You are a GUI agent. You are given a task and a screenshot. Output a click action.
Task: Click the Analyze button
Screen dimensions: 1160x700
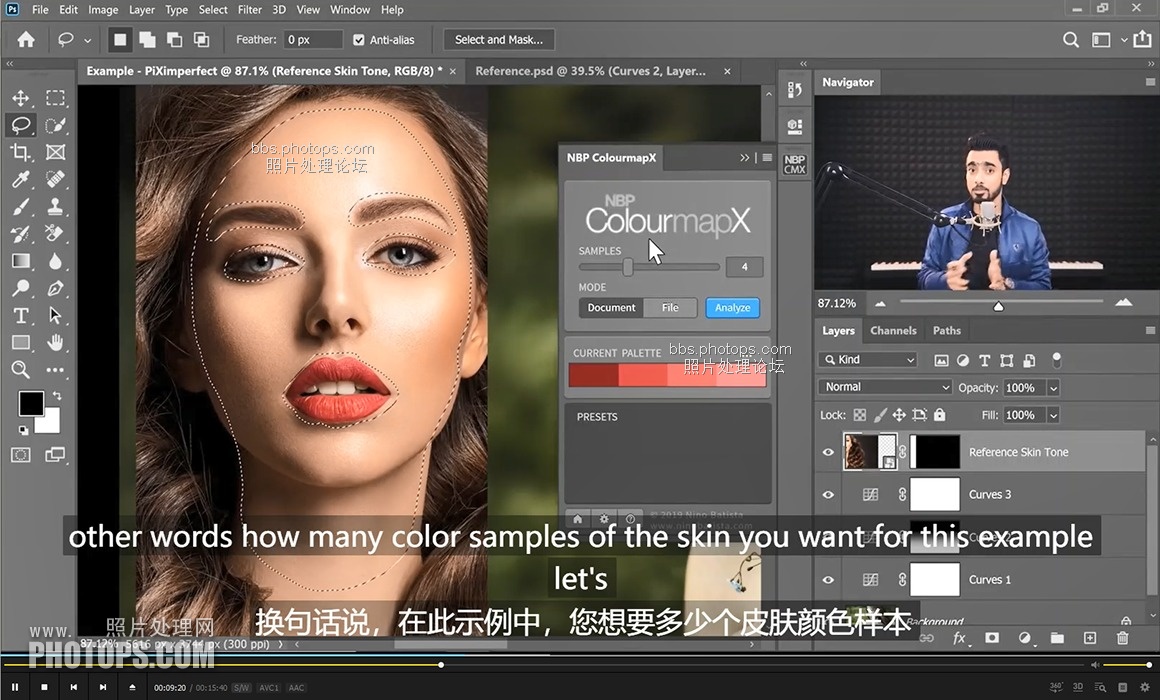click(732, 308)
